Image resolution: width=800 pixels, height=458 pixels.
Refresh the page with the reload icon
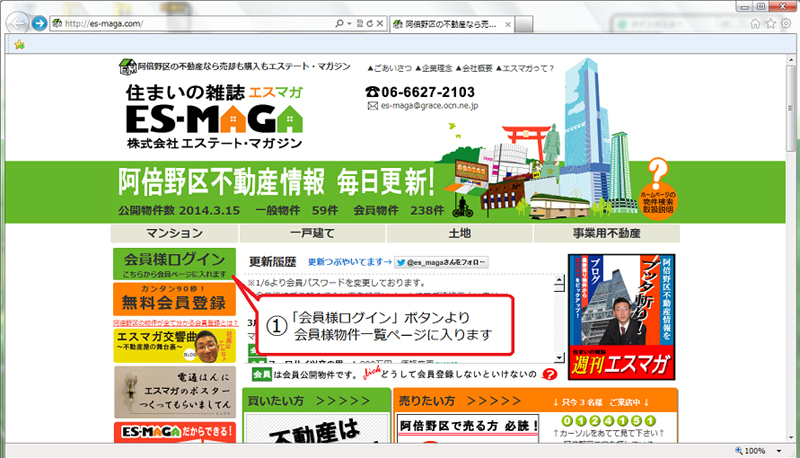click(369, 23)
